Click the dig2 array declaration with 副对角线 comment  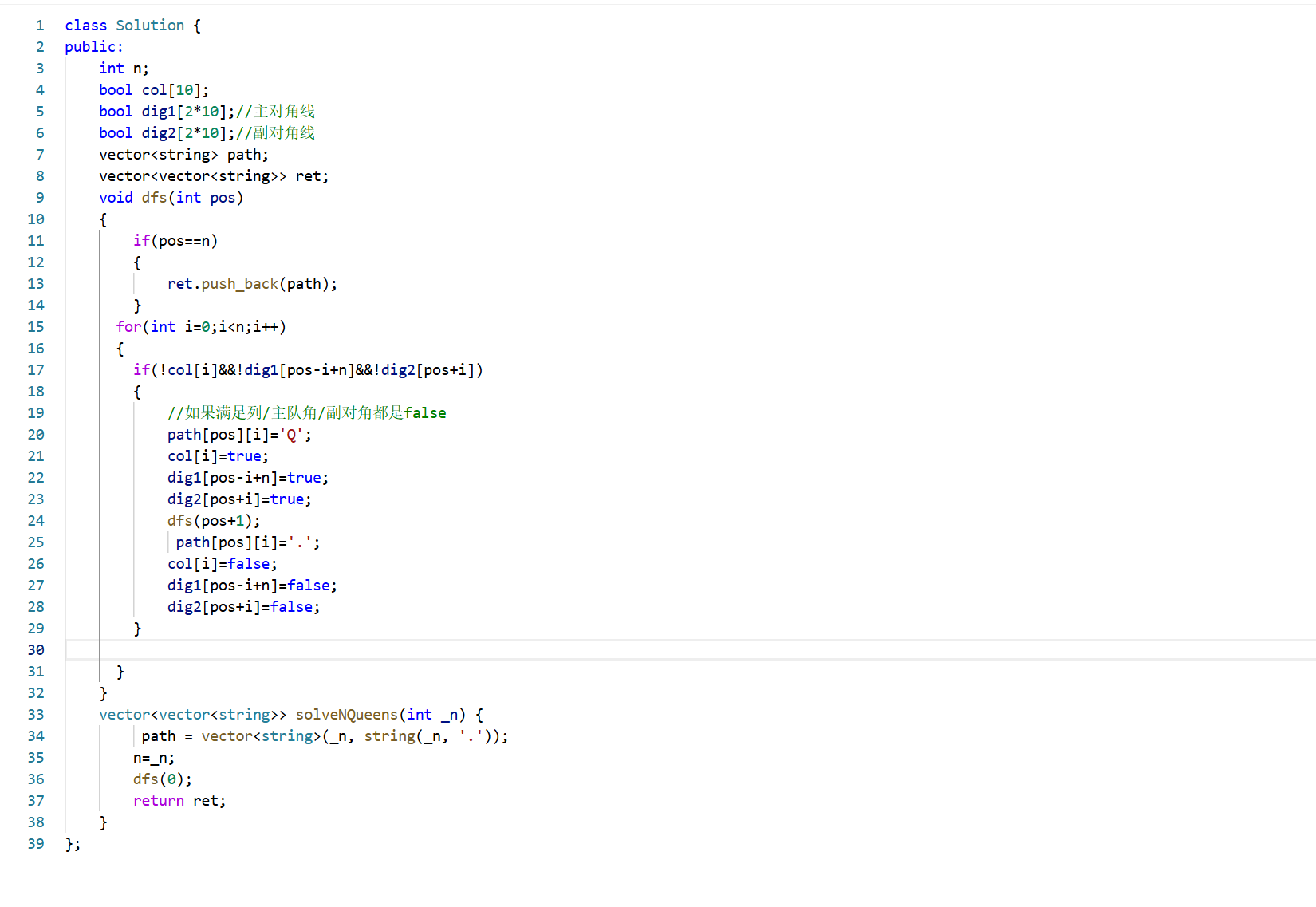tap(207, 133)
